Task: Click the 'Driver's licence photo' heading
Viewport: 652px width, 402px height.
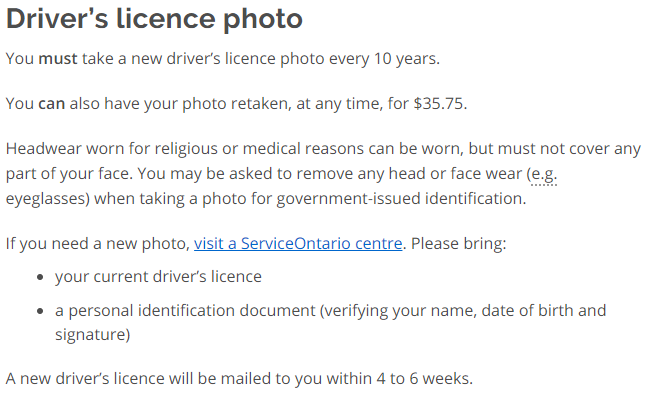Action: click(154, 19)
